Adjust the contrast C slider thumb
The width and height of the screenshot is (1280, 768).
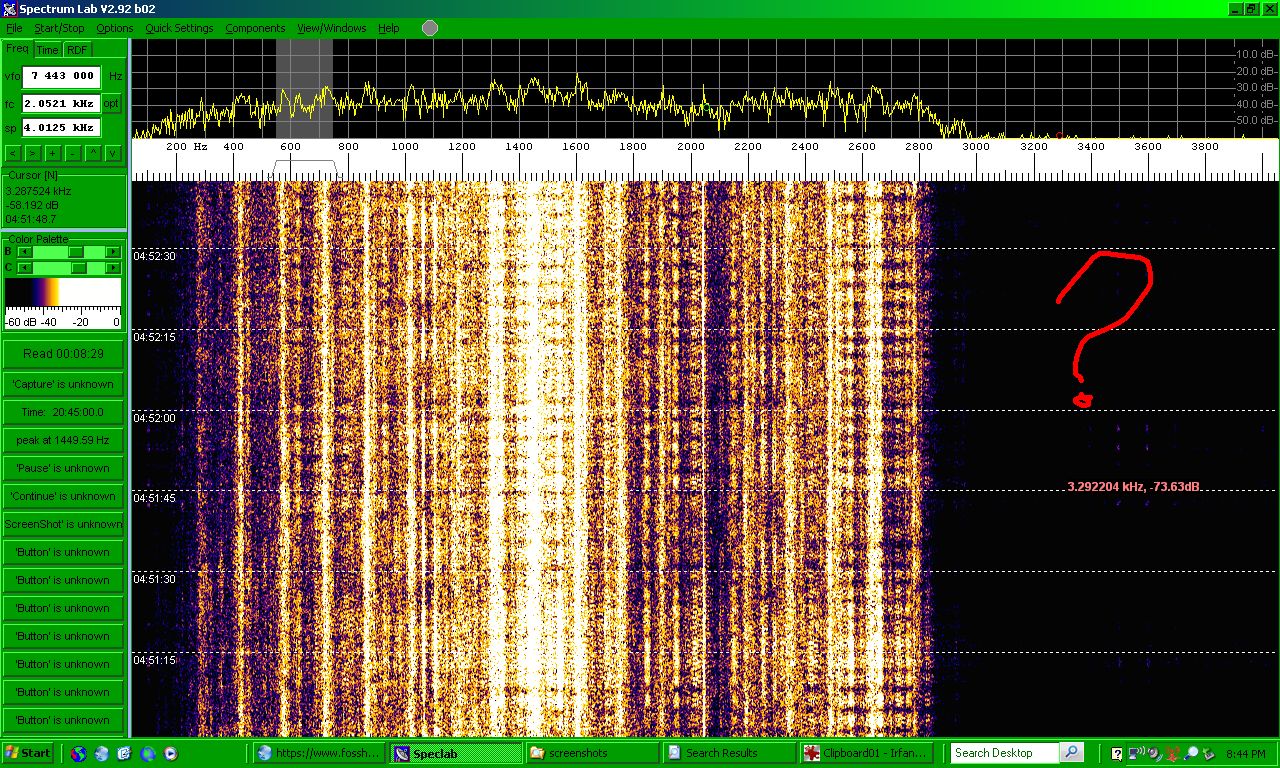[79, 267]
